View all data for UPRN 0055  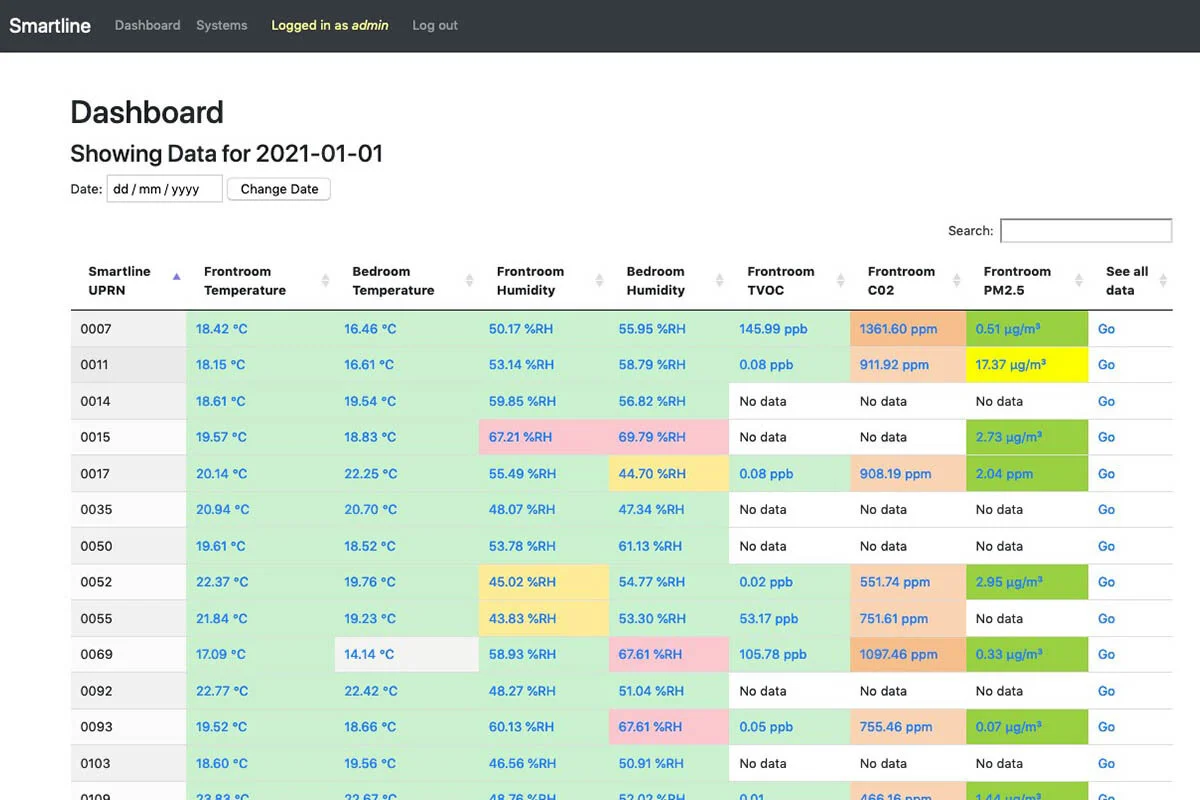tap(1106, 618)
